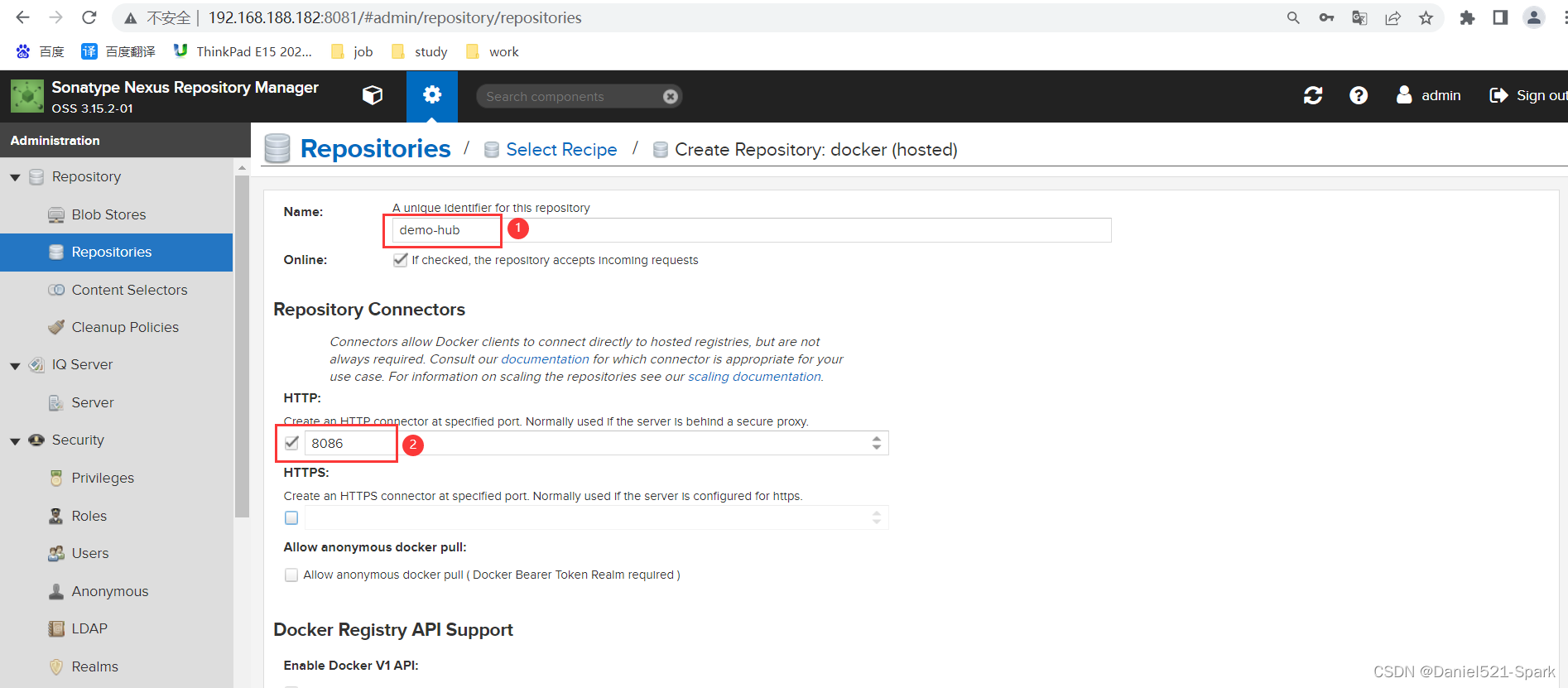Toggle the HTTP connector checkbox
Image resolution: width=1568 pixels, height=688 pixels.
pos(291,443)
